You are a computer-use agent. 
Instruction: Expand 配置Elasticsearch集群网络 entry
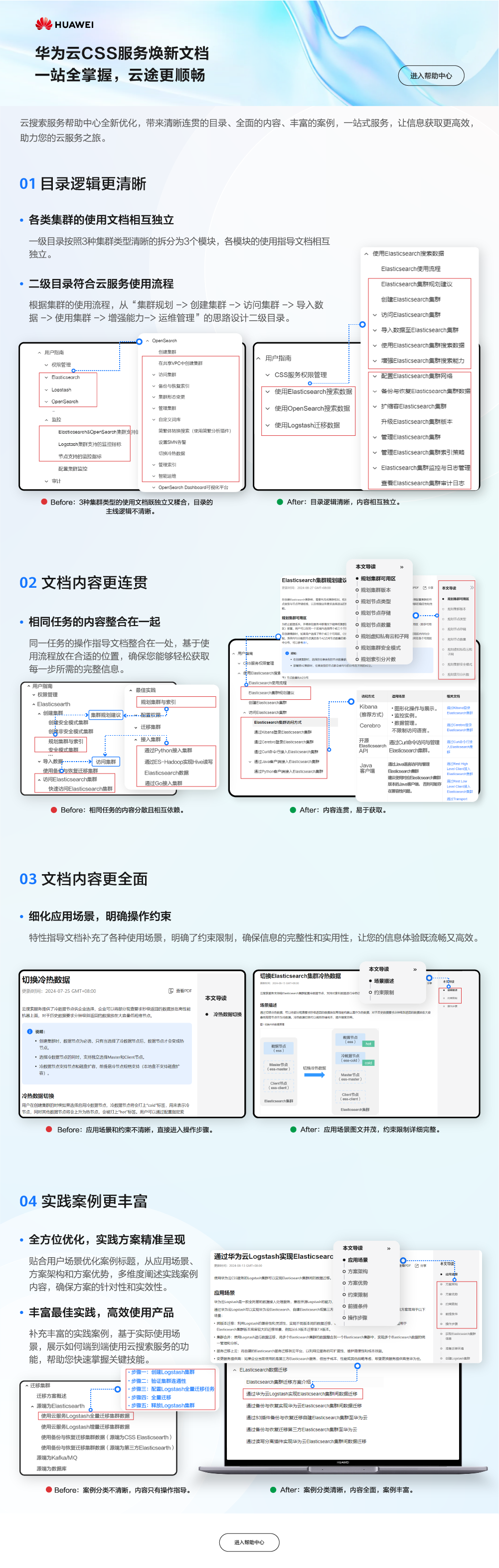click(x=375, y=376)
